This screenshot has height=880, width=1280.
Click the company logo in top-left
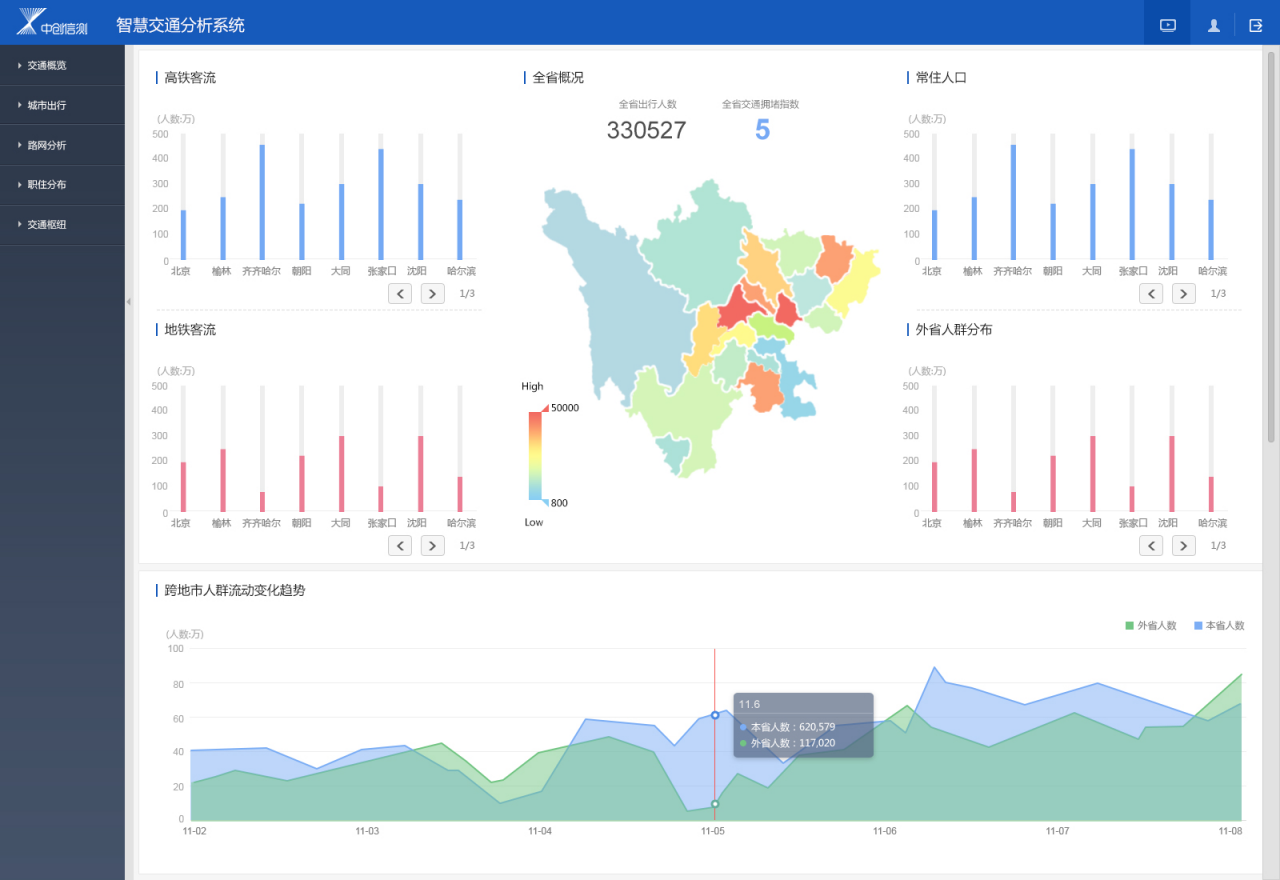(52, 22)
